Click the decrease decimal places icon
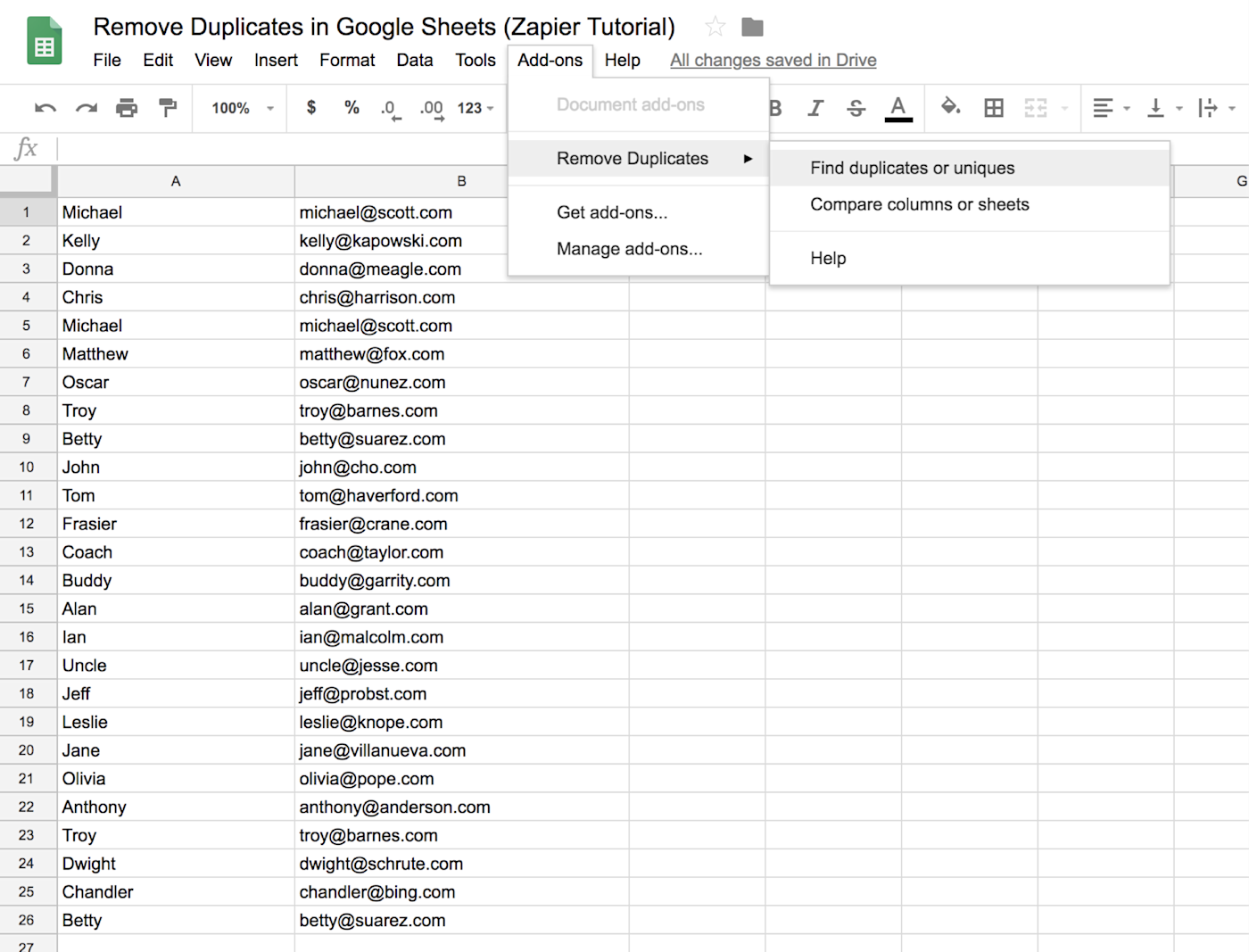1249x952 pixels. pos(390,109)
